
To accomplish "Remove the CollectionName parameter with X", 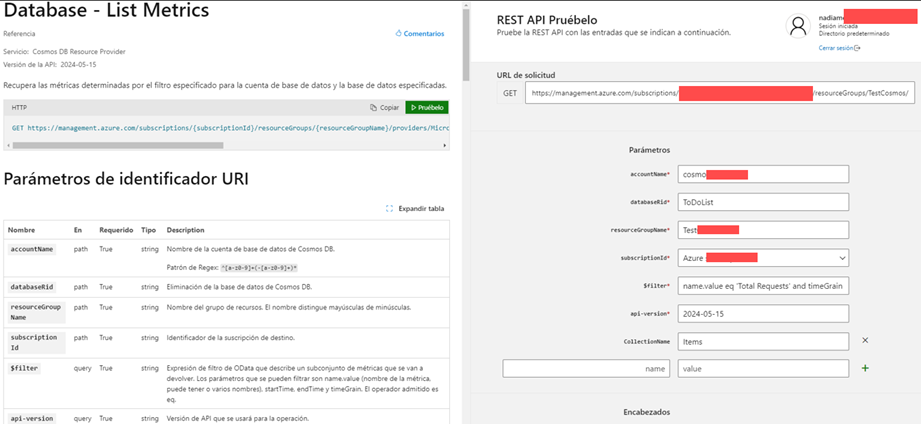I will [x=865, y=341].
